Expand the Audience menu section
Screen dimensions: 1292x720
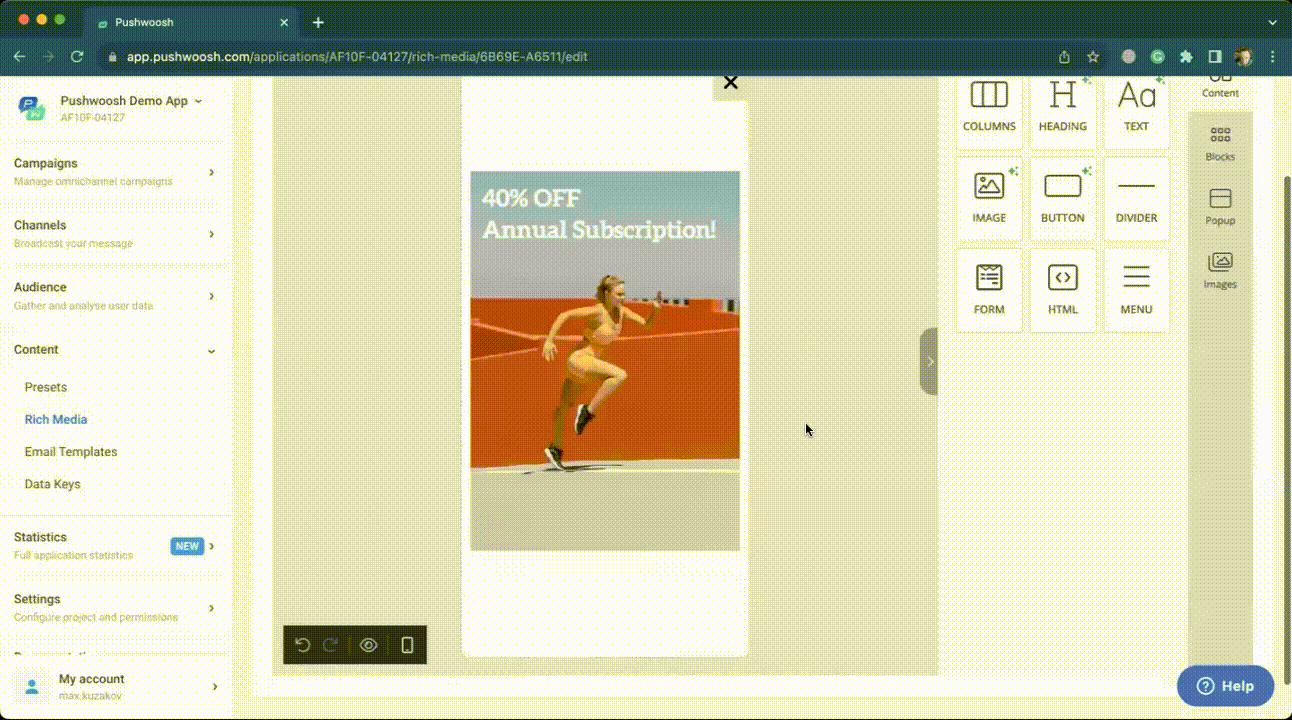pyautogui.click(x=116, y=295)
